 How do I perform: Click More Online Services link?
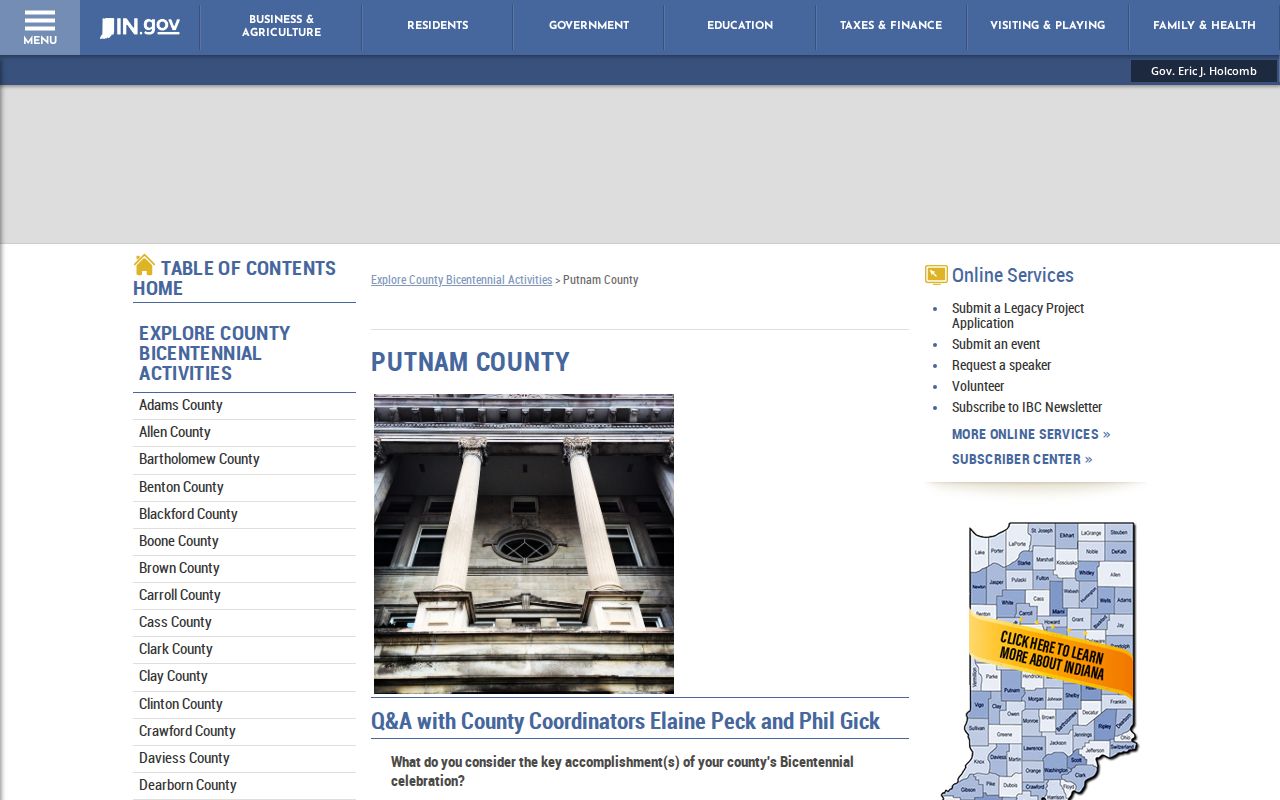coord(1031,434)
